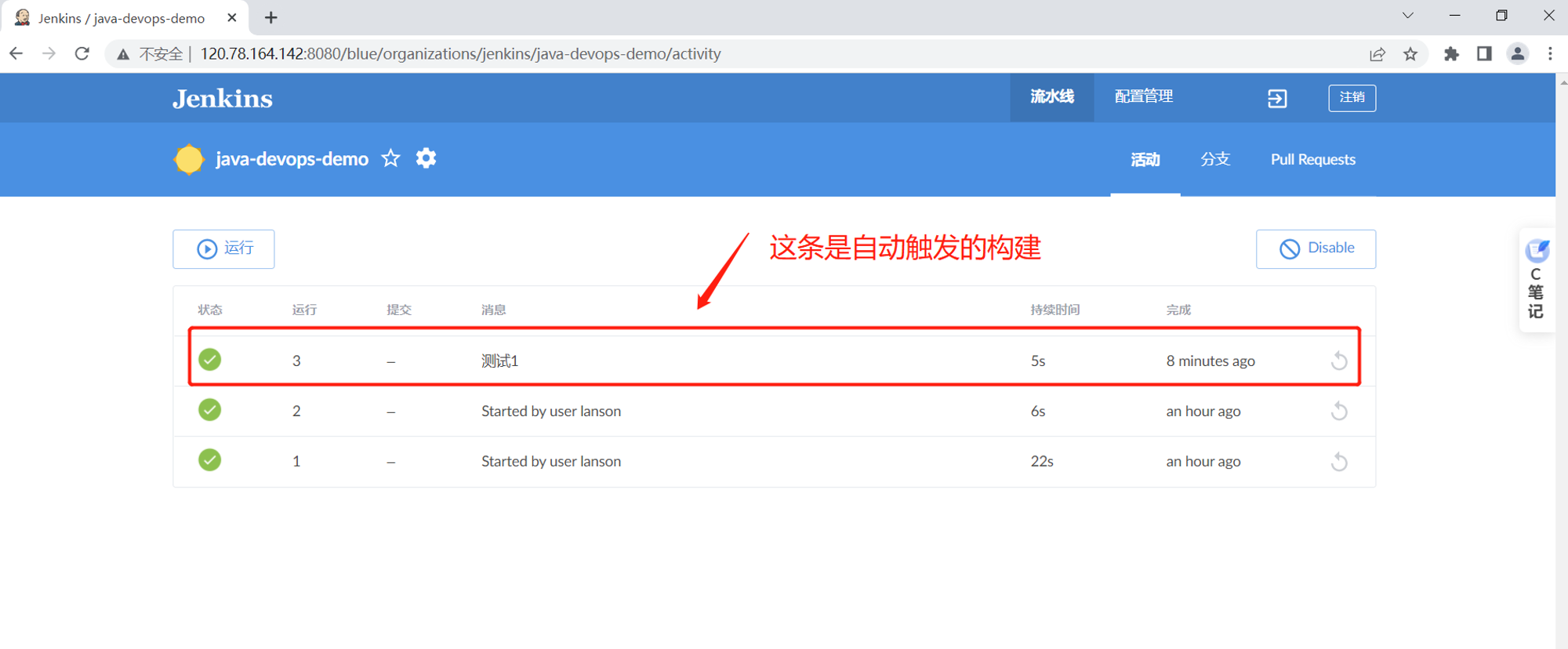Click the sunny weather health icon
Image resolution: width=1568 pixels, height=649 pixels.
[x=189, y=159]
